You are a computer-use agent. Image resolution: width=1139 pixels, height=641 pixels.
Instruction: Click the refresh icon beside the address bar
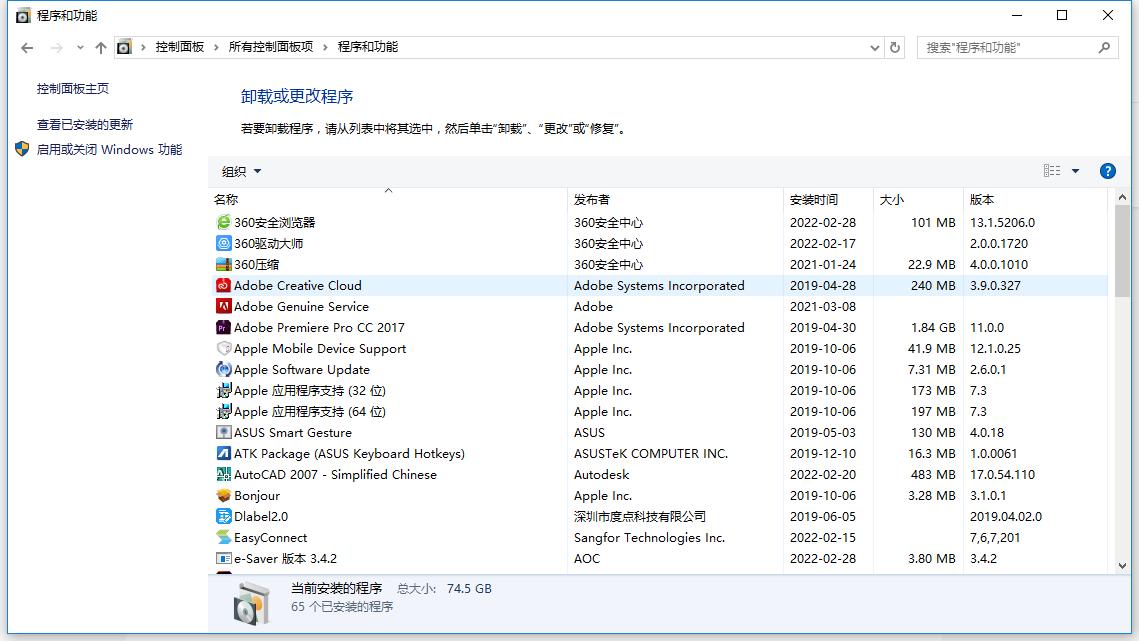(x=893, y=47)
